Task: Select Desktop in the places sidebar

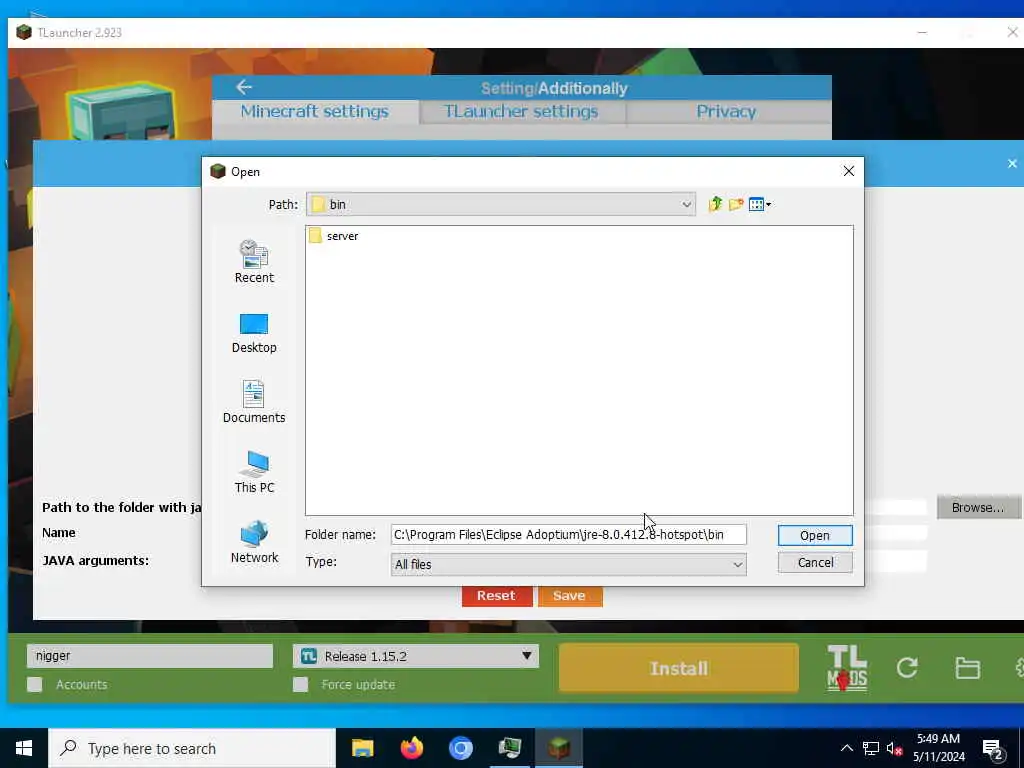Action: click(x=254, y=333)
